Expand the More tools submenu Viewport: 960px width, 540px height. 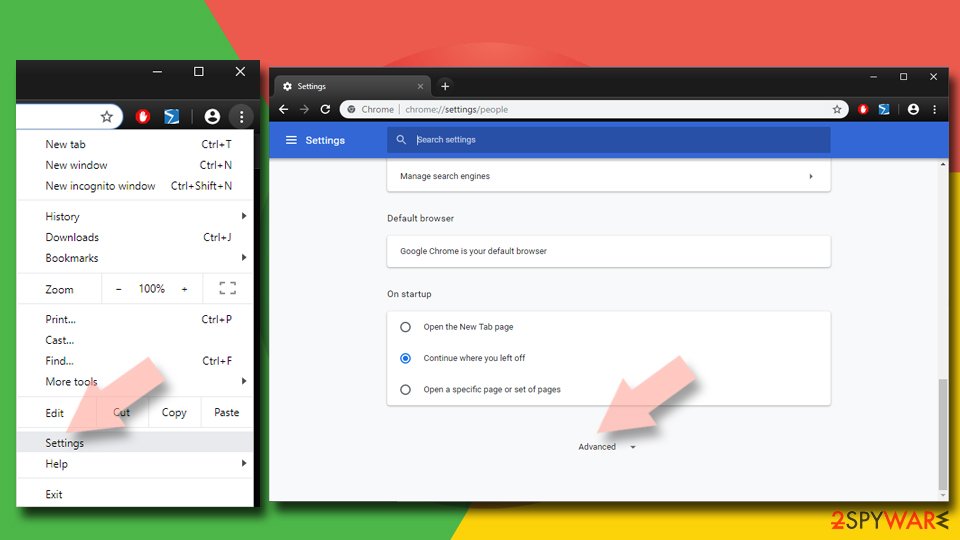click(244, 381)
